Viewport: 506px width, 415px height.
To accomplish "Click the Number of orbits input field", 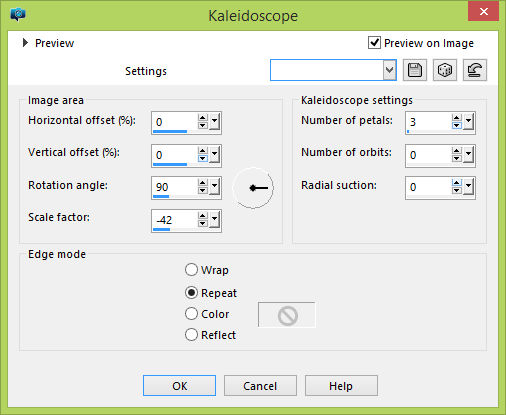I will (x=428, y=155).
